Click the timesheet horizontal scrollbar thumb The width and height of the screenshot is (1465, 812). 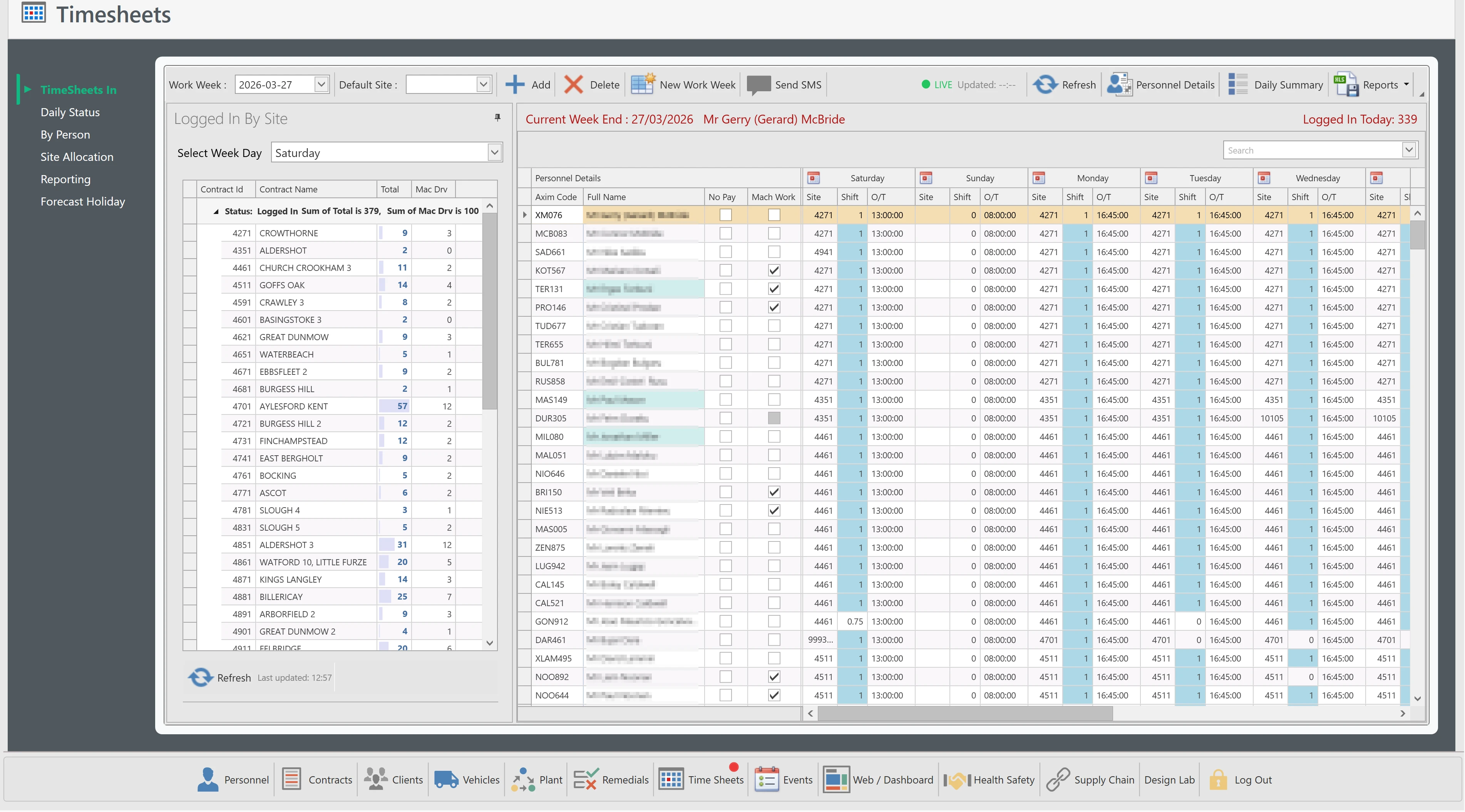pyautogui.click(x=965, y=713)
